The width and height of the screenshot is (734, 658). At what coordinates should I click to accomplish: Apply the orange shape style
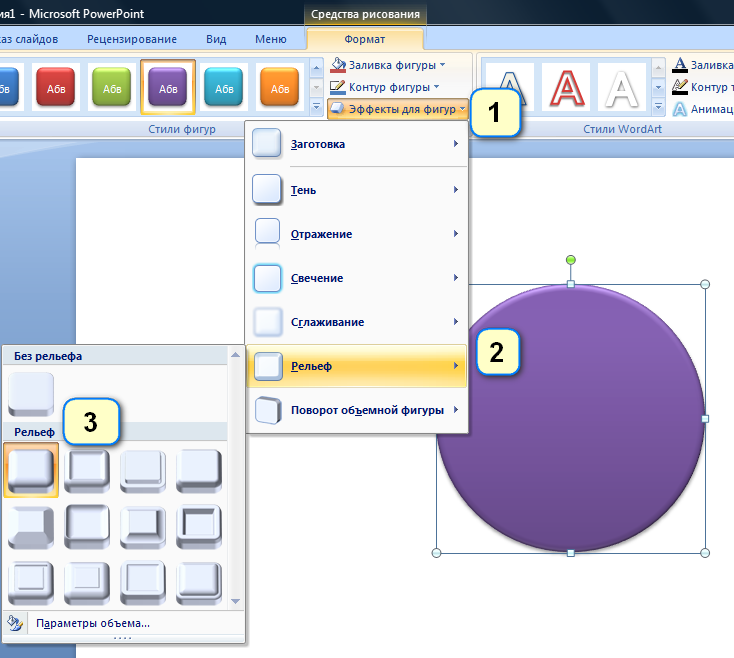(x=280, y=87)
